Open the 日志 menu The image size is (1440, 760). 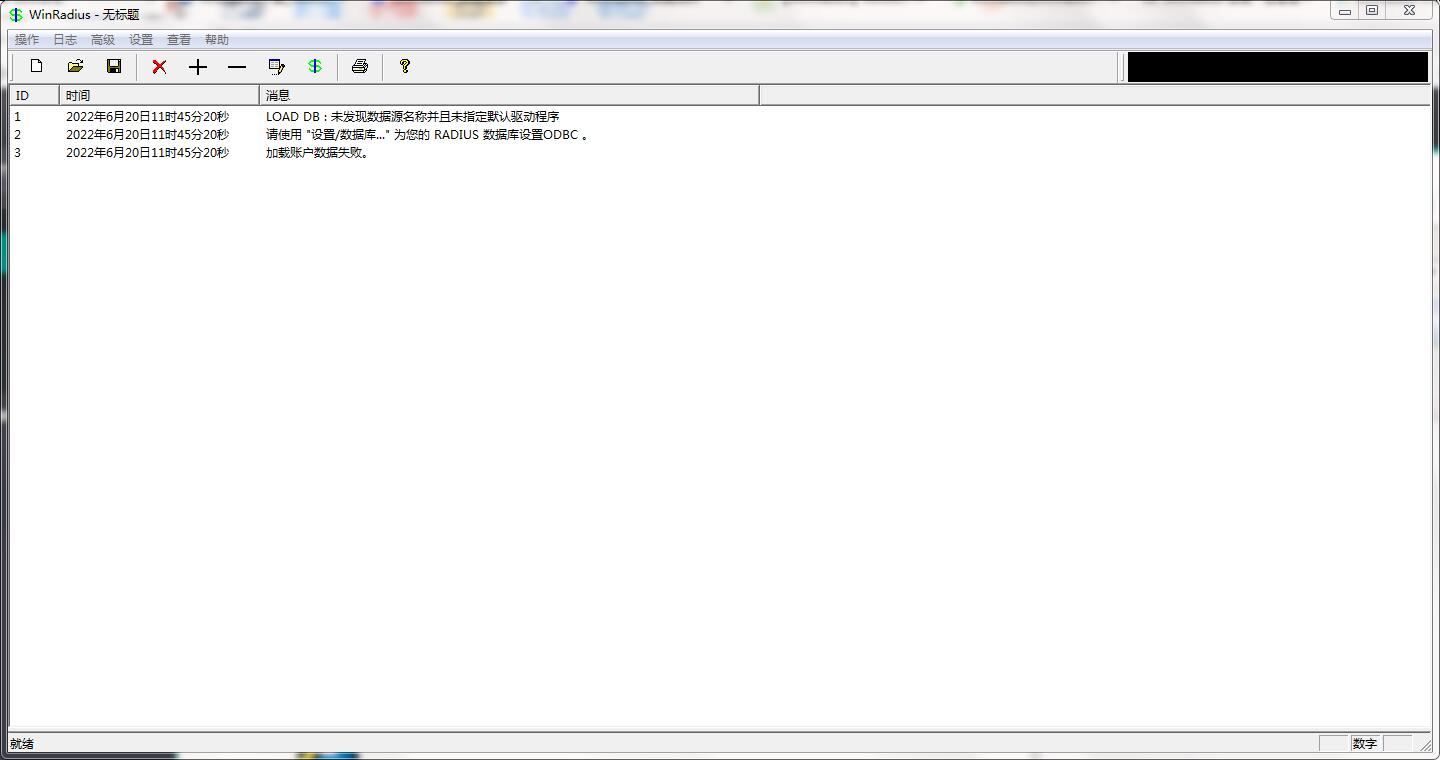coord(64,39)
